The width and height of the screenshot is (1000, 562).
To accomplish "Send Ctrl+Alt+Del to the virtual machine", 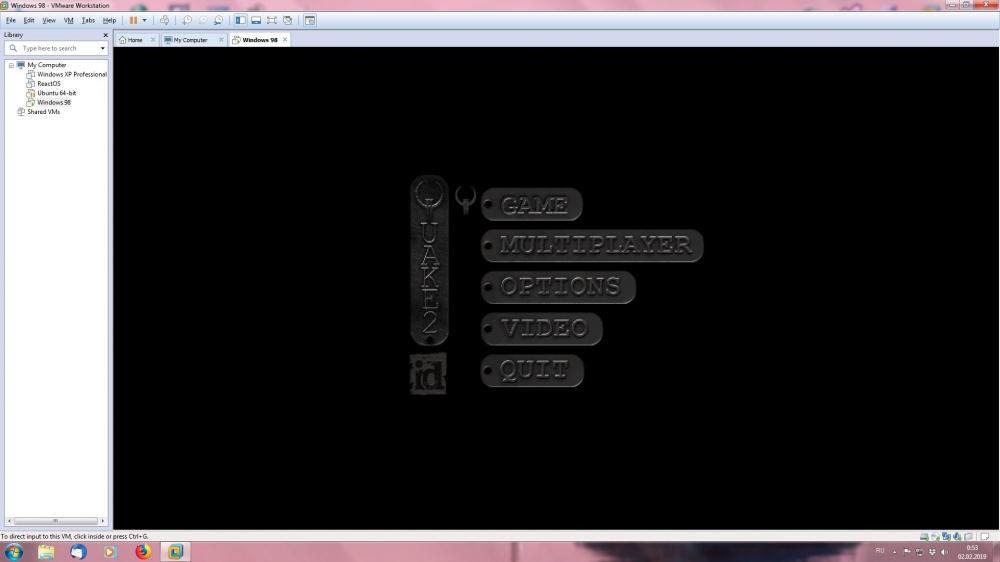I will click(x=165, y=20).
